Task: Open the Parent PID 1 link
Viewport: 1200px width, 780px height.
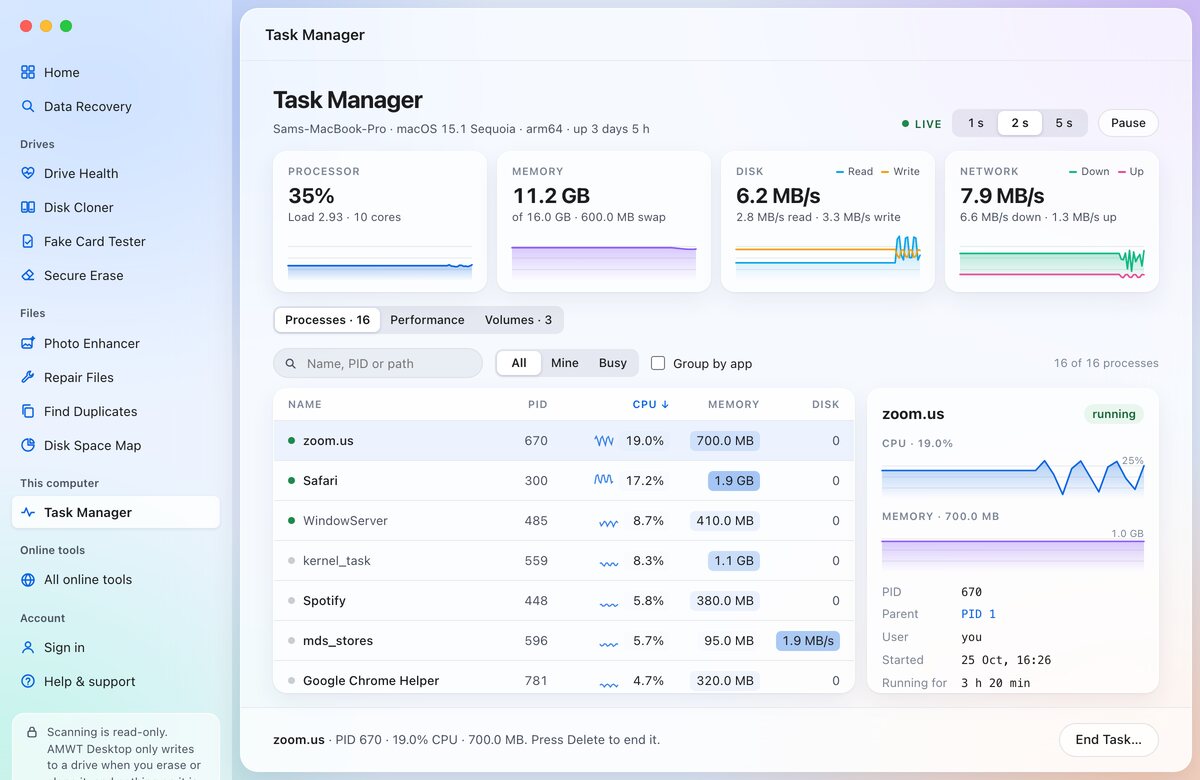Action: (x=978, y=614)
